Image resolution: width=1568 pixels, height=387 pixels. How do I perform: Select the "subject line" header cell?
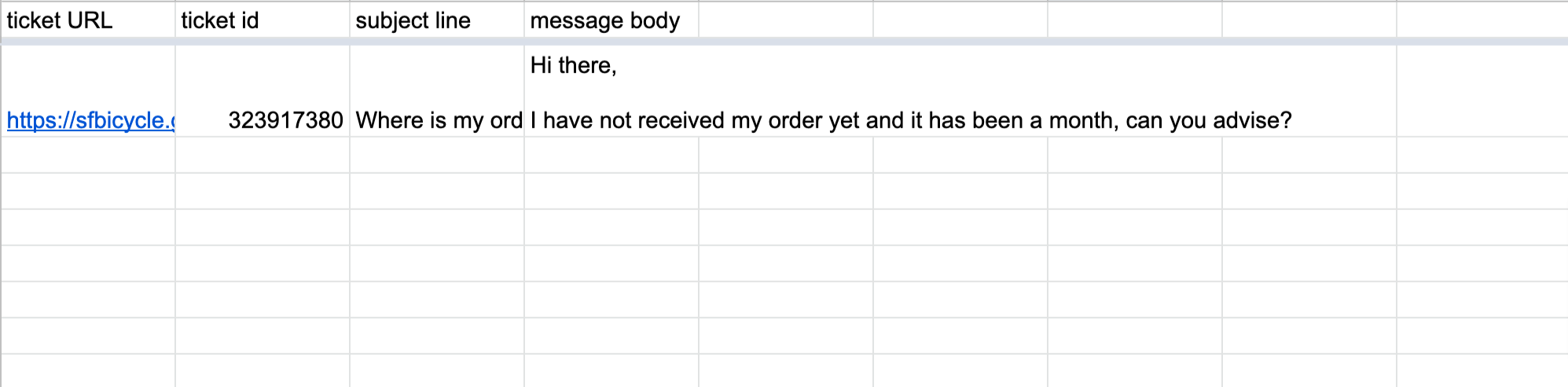[x=437, y=20]
